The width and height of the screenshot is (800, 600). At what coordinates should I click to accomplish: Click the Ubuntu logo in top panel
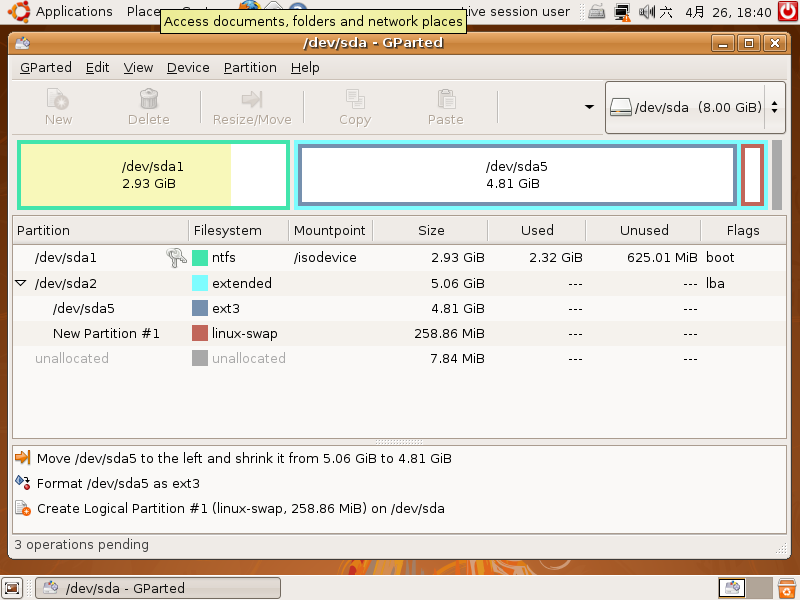[19, 11]
